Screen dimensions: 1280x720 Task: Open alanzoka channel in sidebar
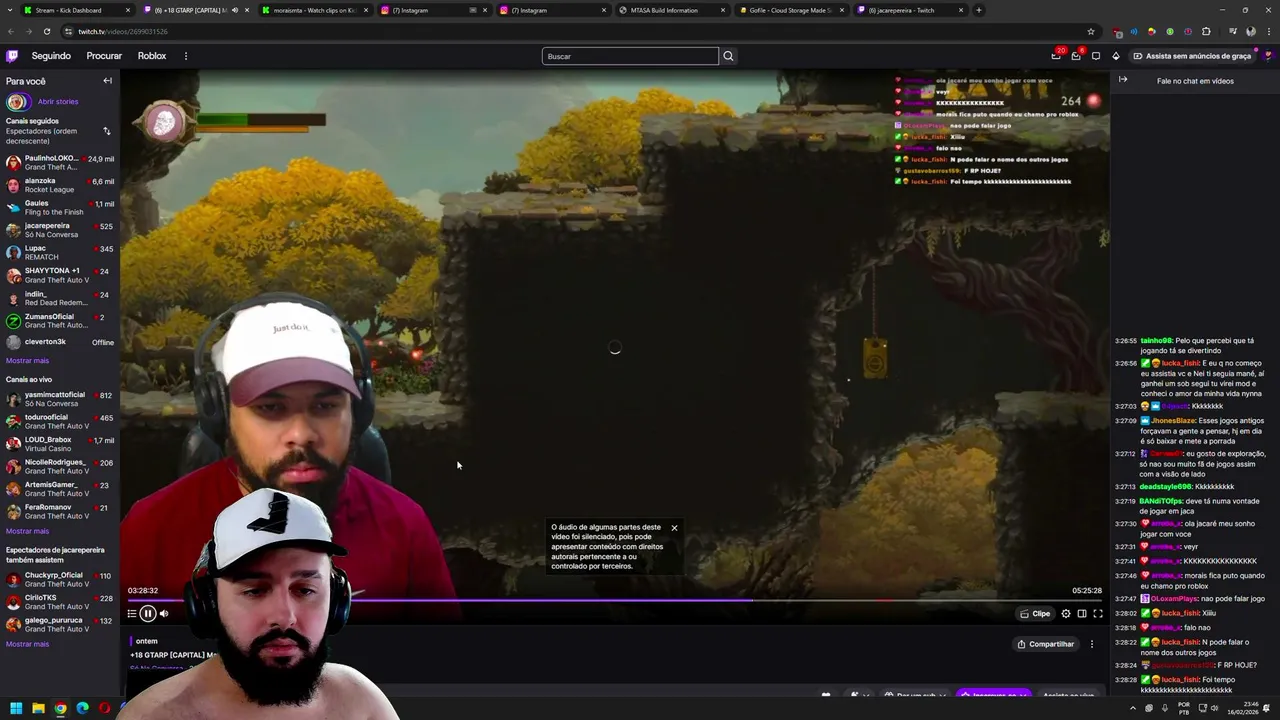coord(59,185)
